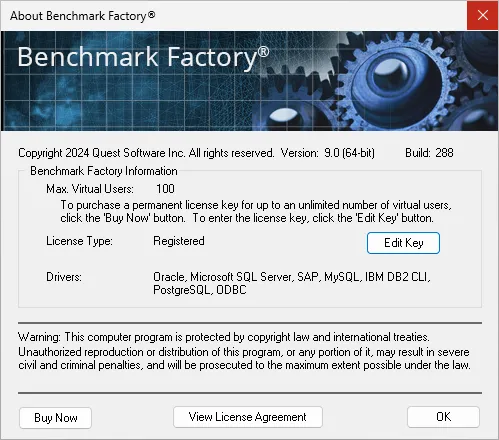The width and height of the screenshot is (499, 440).
Task: Click the drivers list starting with Oracle
Action: [292, 283]
